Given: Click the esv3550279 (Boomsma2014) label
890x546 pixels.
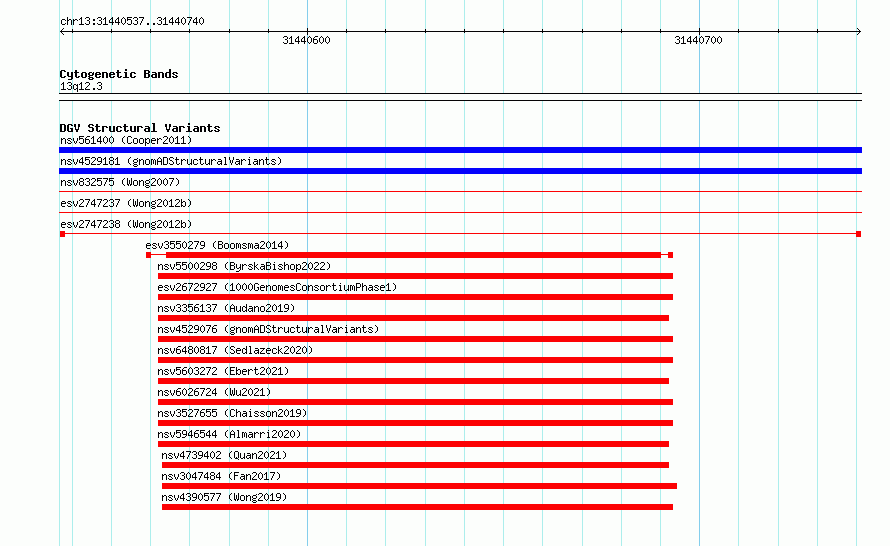Looking at the screenshot, I should (217, 245).
